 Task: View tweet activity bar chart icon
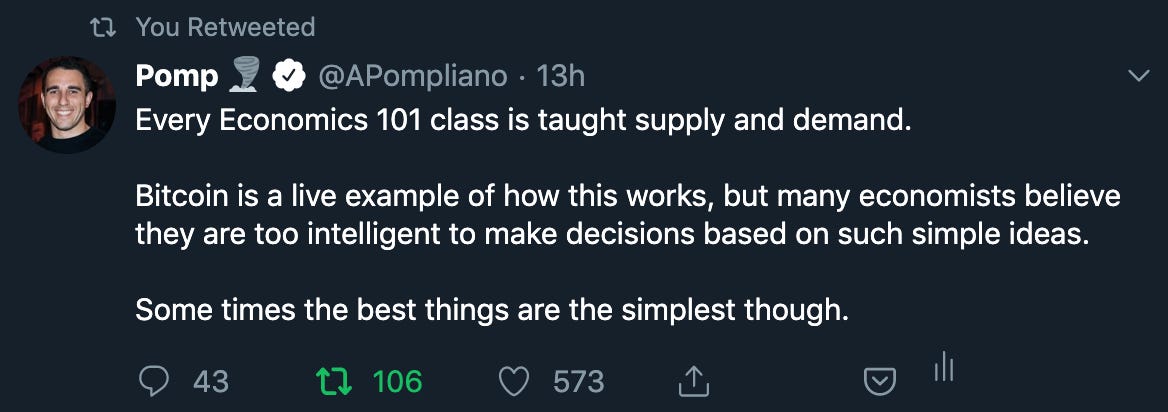click(941, 368)
